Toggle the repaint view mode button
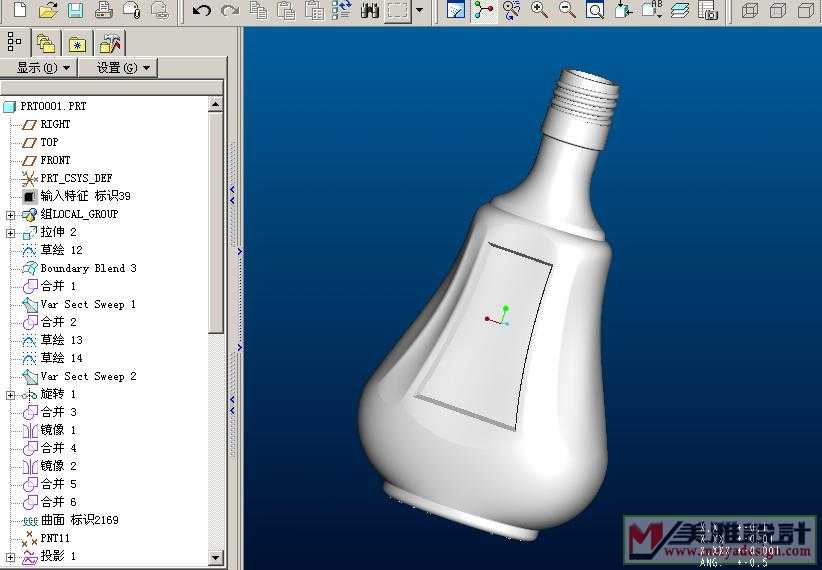 pos(456,11)
